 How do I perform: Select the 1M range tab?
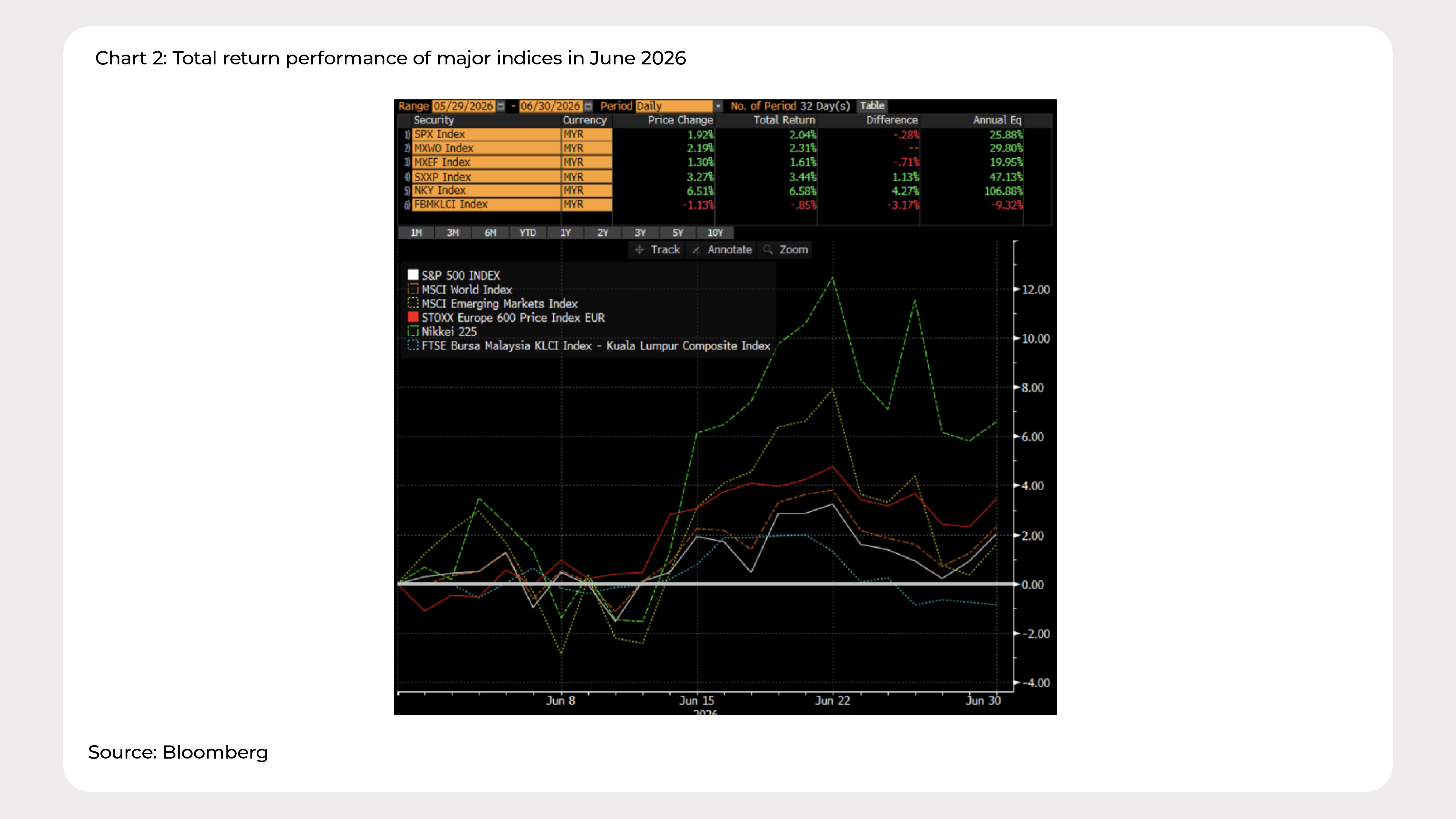(416, 233)
